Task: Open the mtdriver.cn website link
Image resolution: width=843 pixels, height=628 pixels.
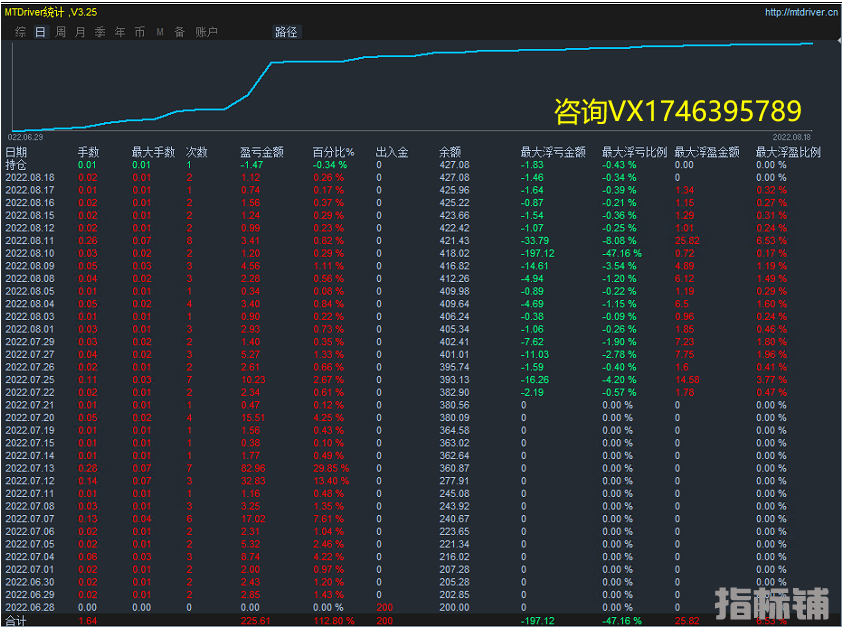Action: (801, 13)
